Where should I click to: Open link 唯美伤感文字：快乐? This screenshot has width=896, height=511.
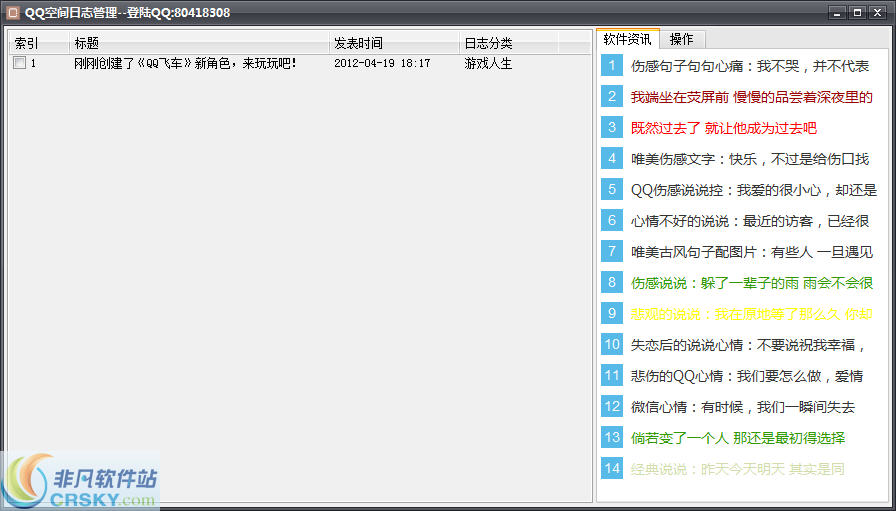click(750, 159)
